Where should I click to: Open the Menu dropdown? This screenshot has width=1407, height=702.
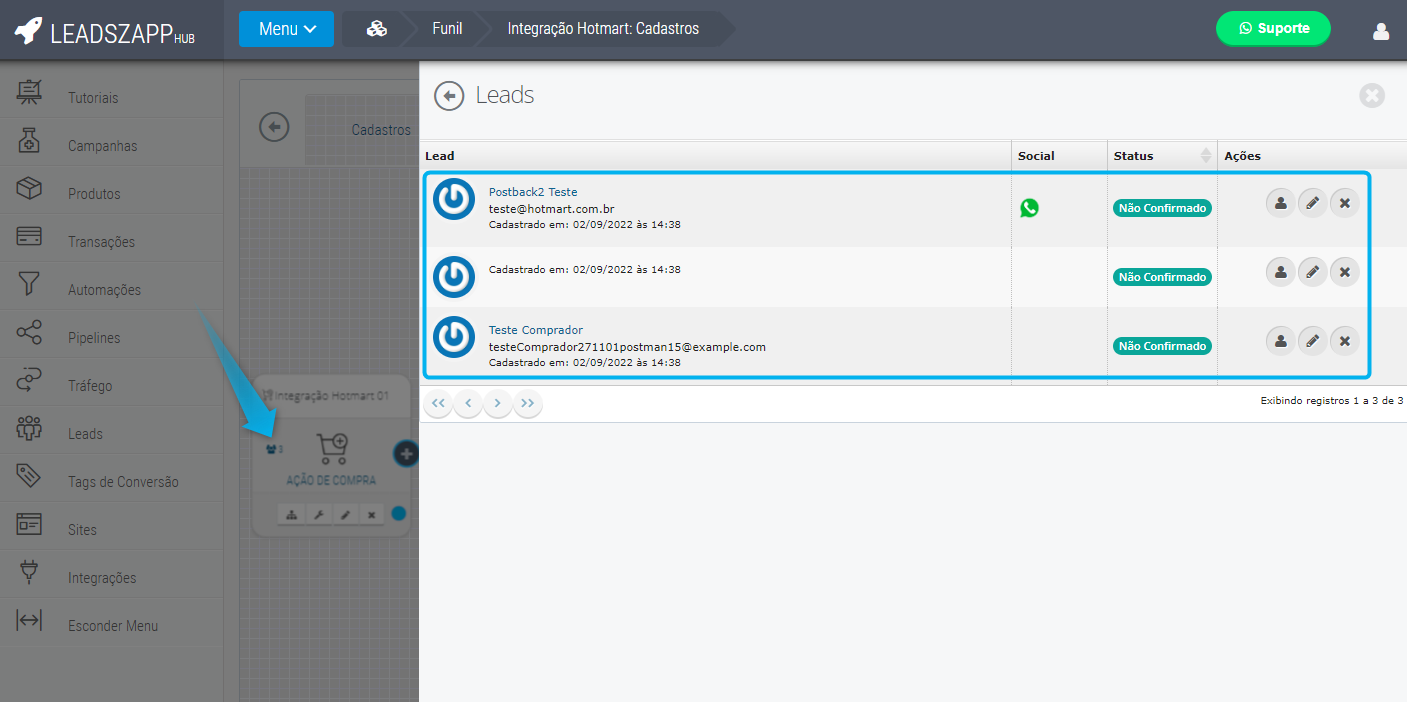coord(286,29)
